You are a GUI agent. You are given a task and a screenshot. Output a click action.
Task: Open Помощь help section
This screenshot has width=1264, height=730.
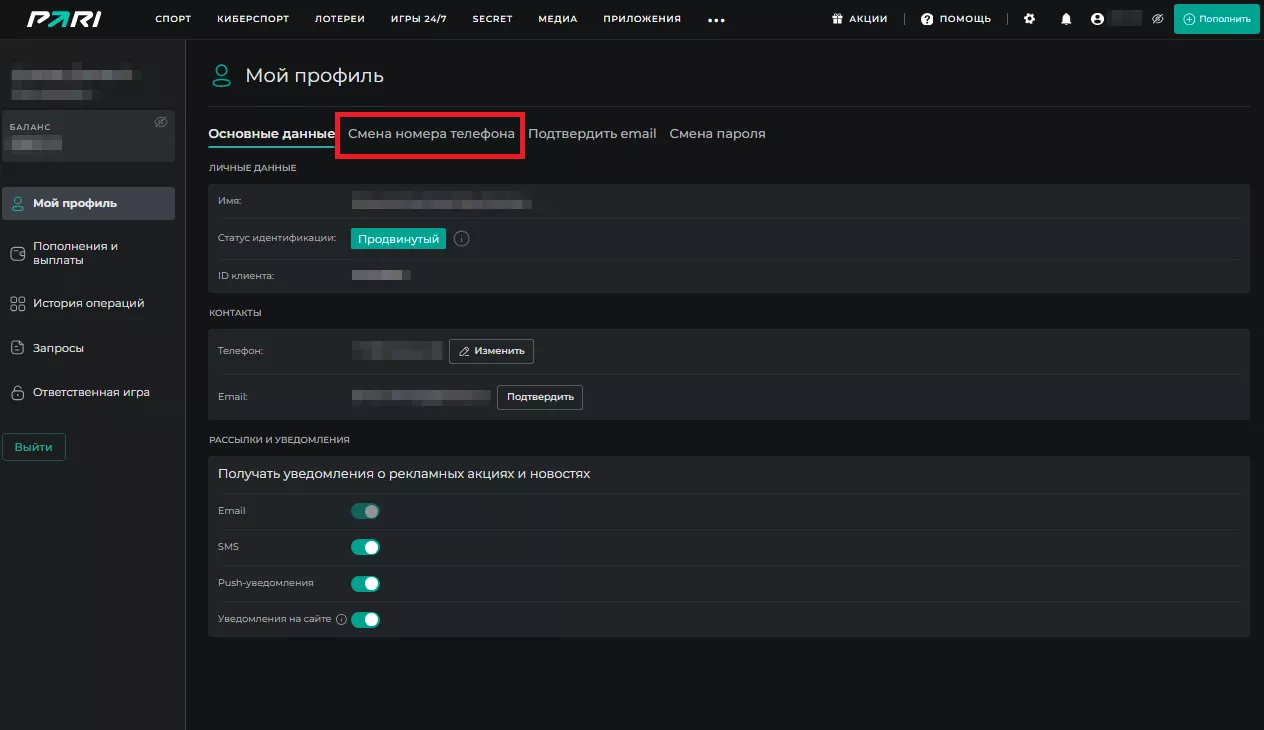coord(956,19)
